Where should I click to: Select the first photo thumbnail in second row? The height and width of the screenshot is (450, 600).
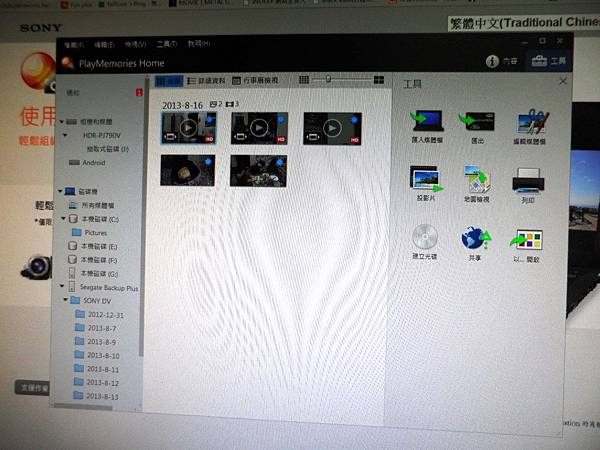188,170
